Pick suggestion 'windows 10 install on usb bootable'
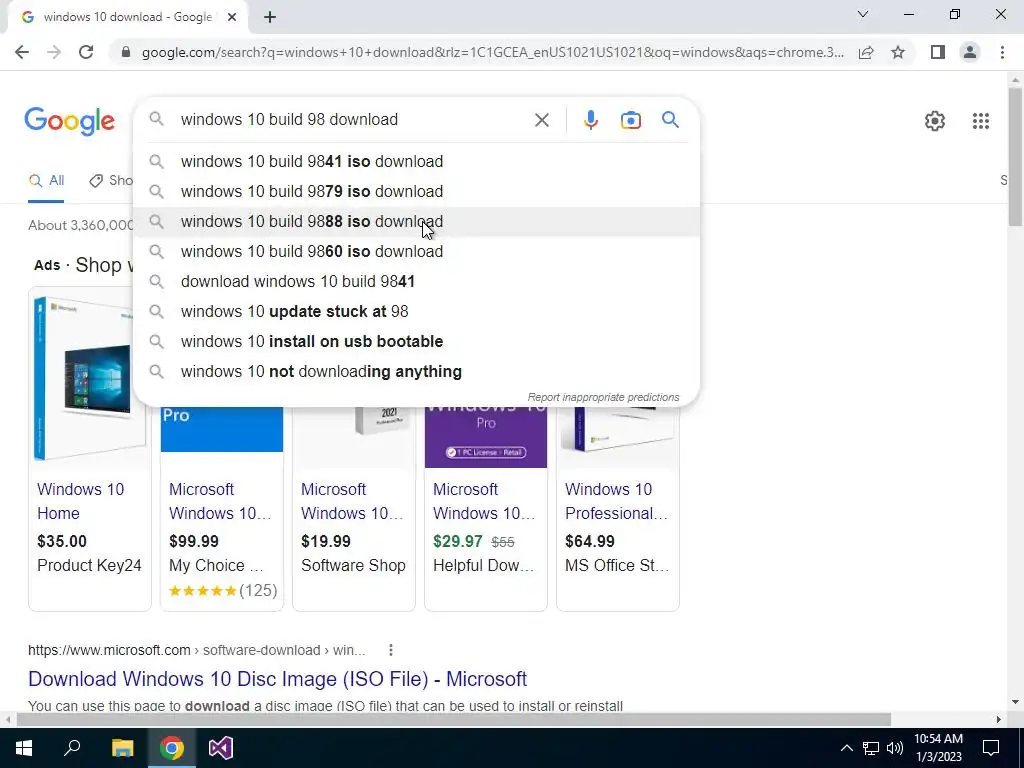Viewport: 1024px width, 768px height. pos(416,342)
